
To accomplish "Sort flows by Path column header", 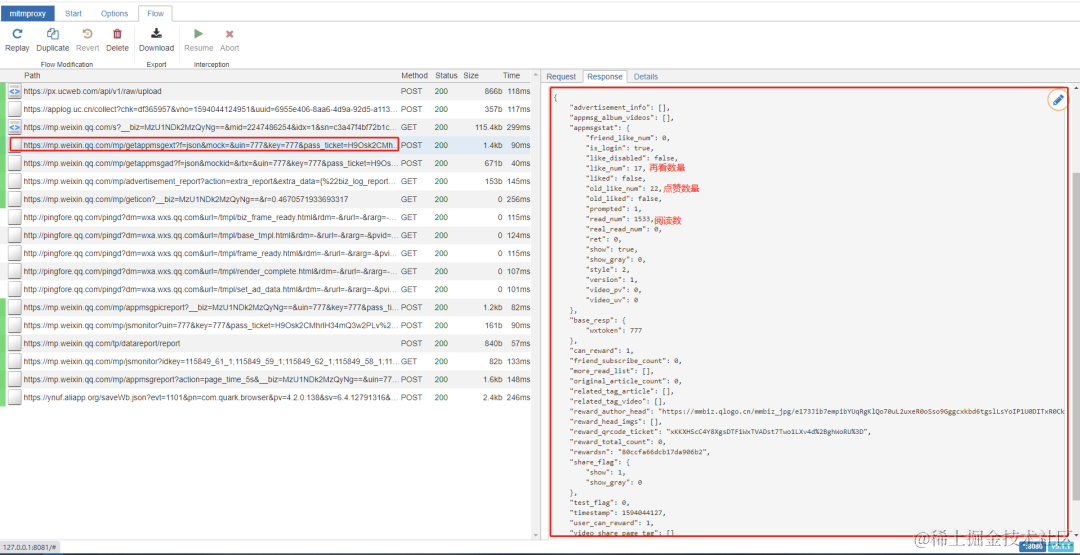I will (32, 76).
